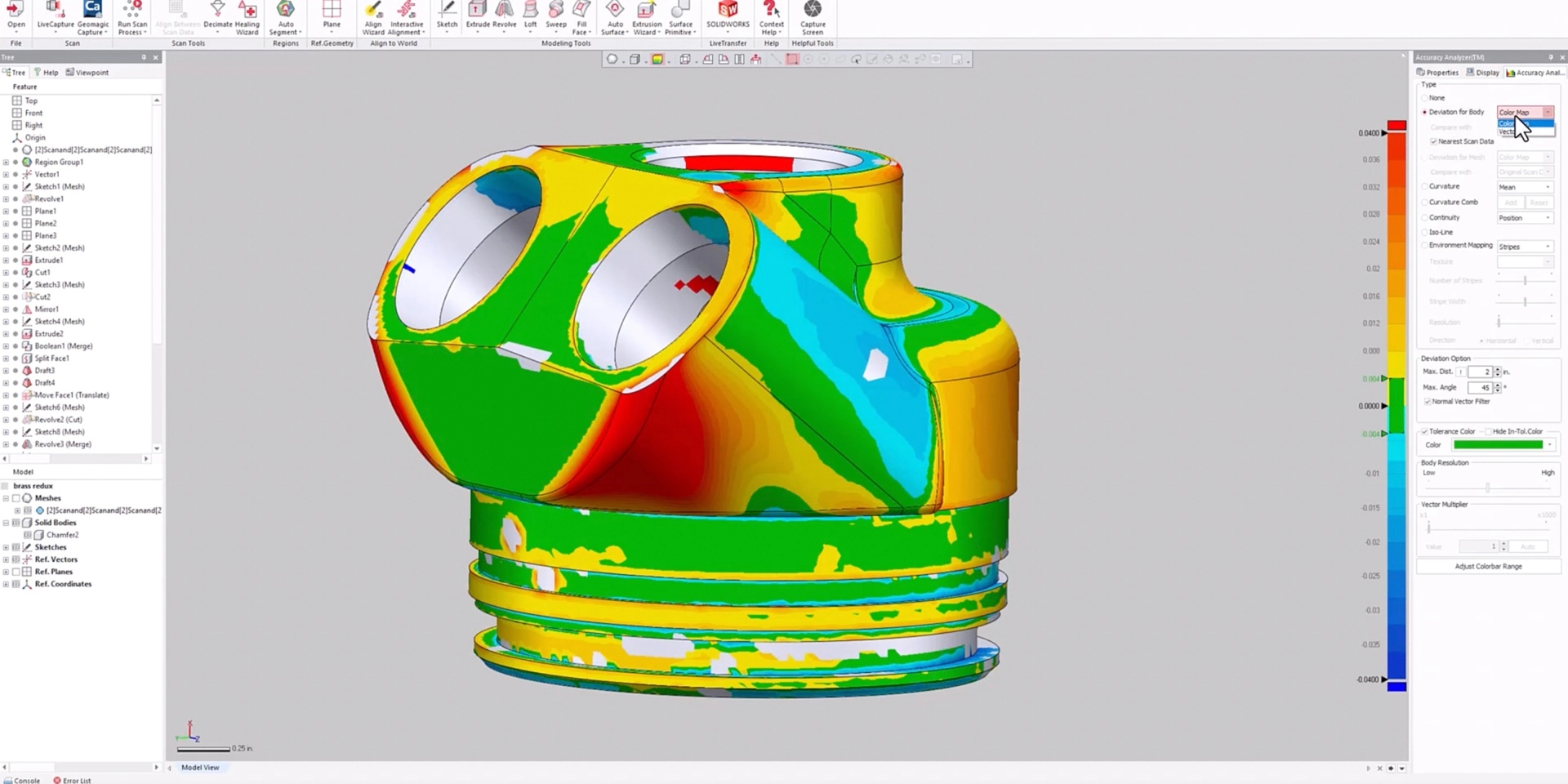Click the SOLIDWORKS LiveTransfer icon
The image size is (1568, 784).
point(728,16)
